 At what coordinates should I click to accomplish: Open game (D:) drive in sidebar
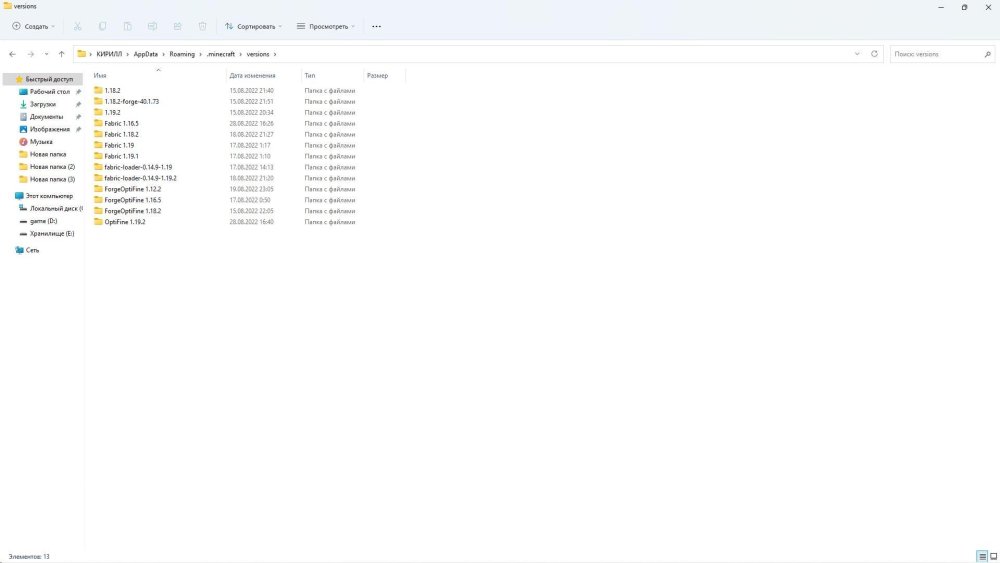pyautogui.click(x=43, y=221)
